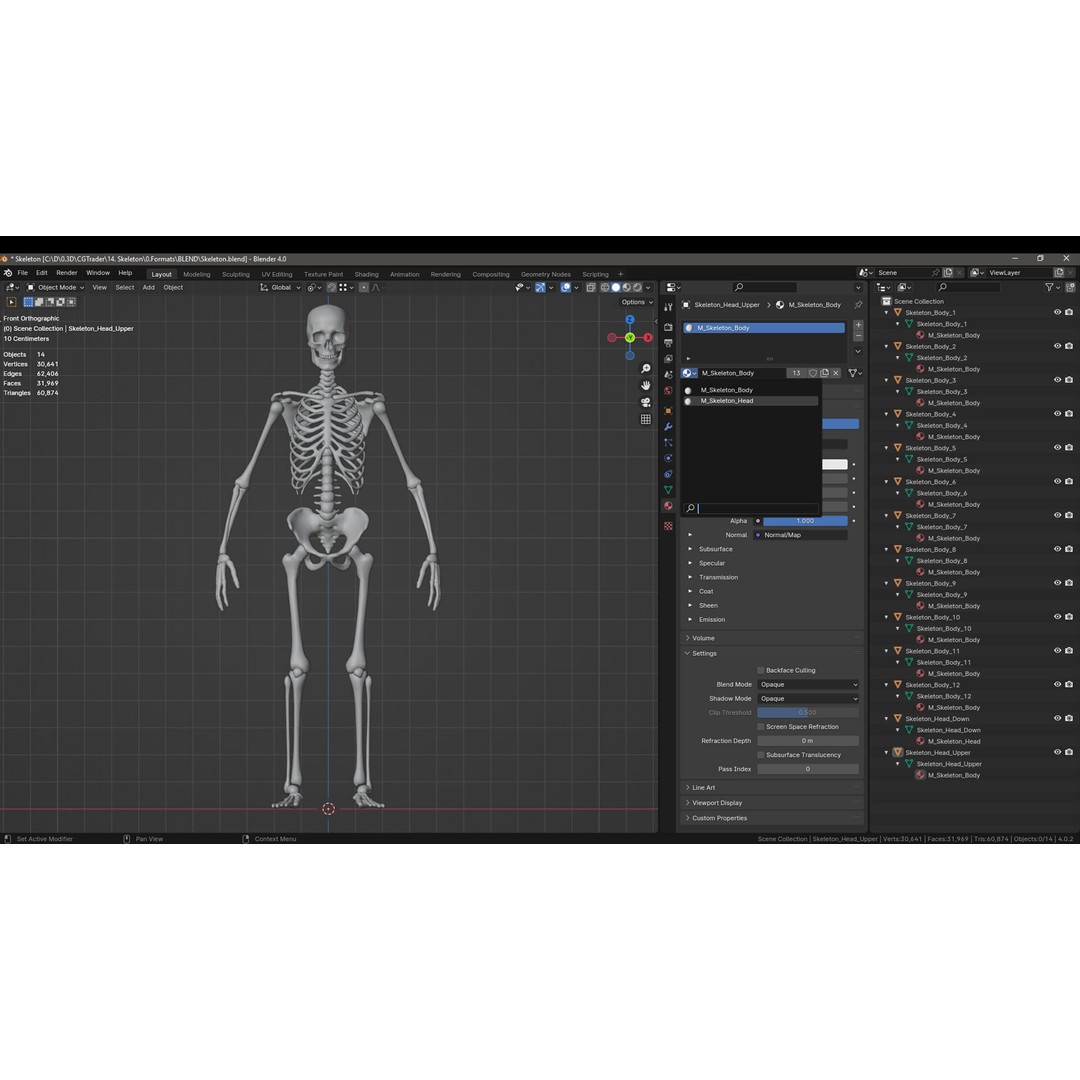Open Shadow Mode Opaque dropdown
This screenshot has height=1080, width=1080.
pos(808,698)
